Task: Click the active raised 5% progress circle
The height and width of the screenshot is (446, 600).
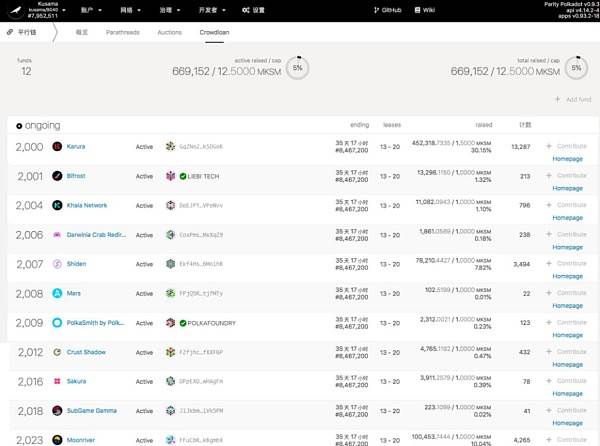Action: [298, 68]
